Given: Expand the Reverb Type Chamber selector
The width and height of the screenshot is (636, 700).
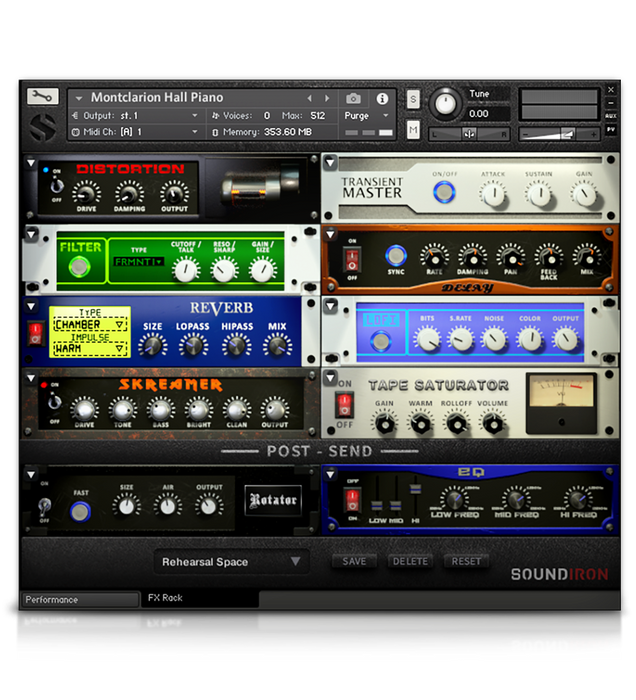Looking at the screenshot, I should tap(90, 325).
